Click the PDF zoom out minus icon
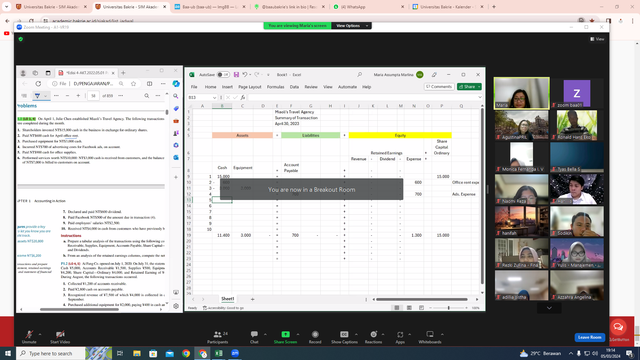Viewport: 640px width, 360px height. (67, 96)
